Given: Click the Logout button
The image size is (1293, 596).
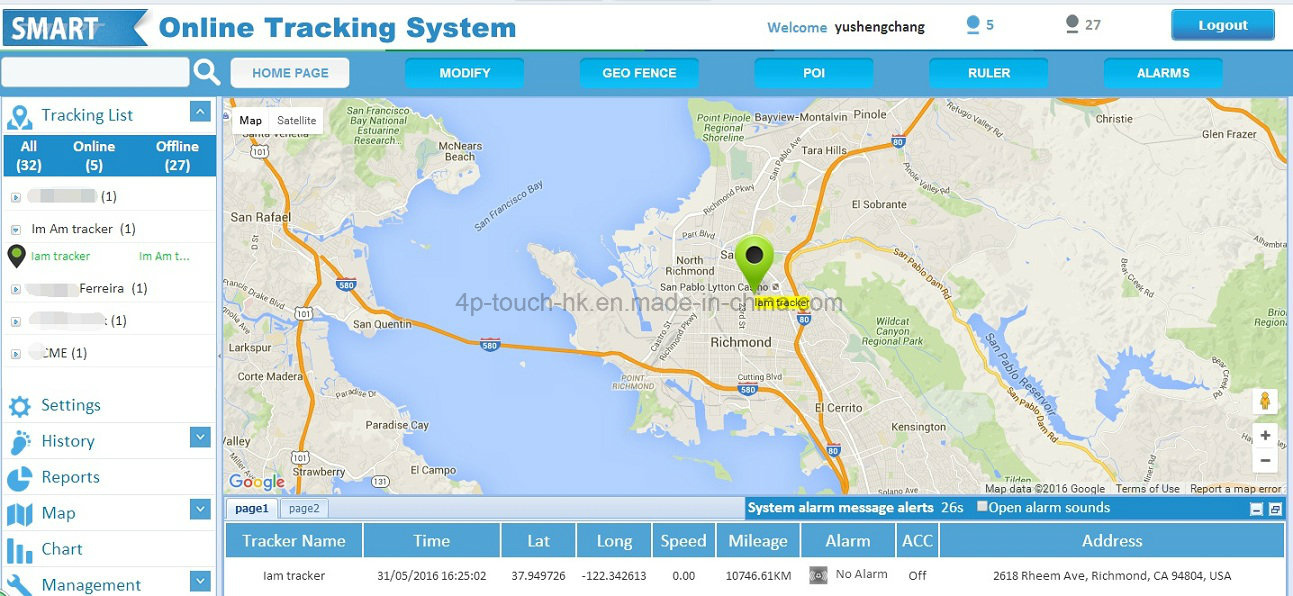Looking at the screenshot, I should pos(1223,26).
